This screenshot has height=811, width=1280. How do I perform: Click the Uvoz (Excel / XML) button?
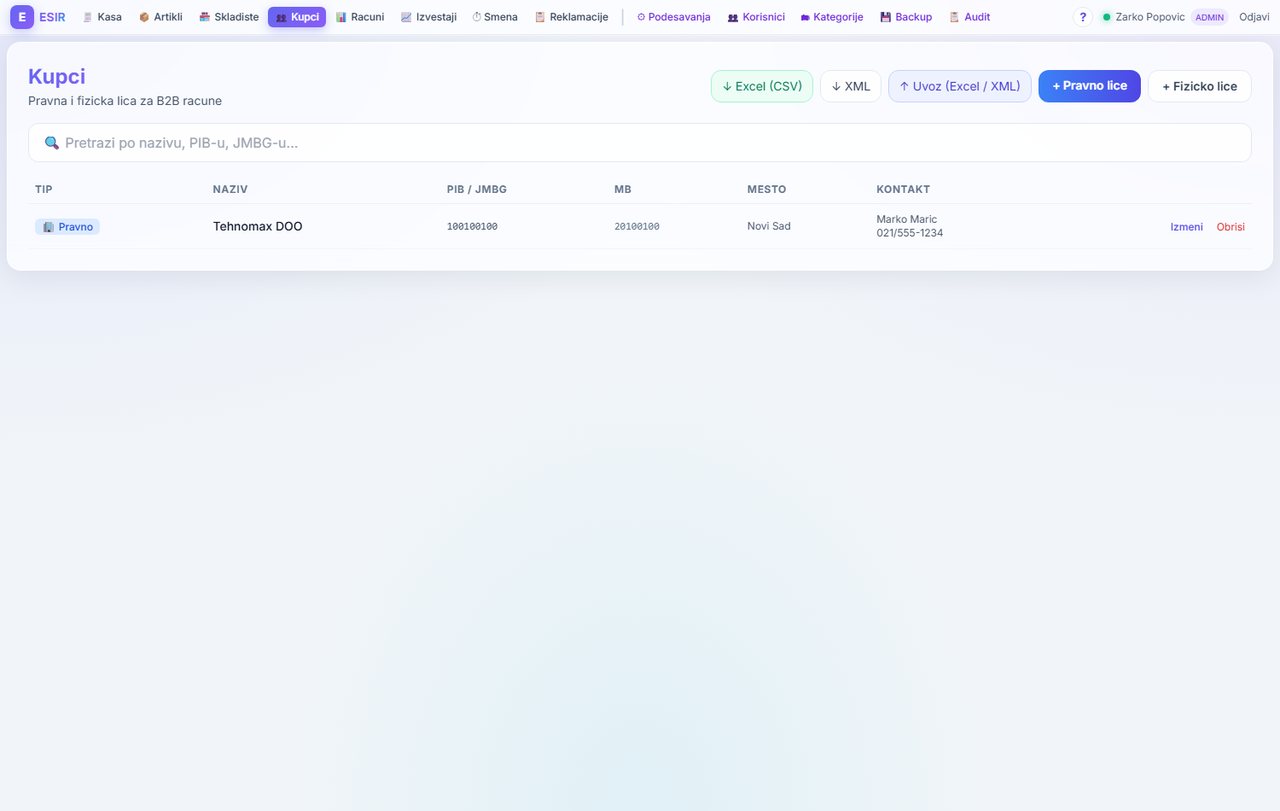(x=960, y=86)
